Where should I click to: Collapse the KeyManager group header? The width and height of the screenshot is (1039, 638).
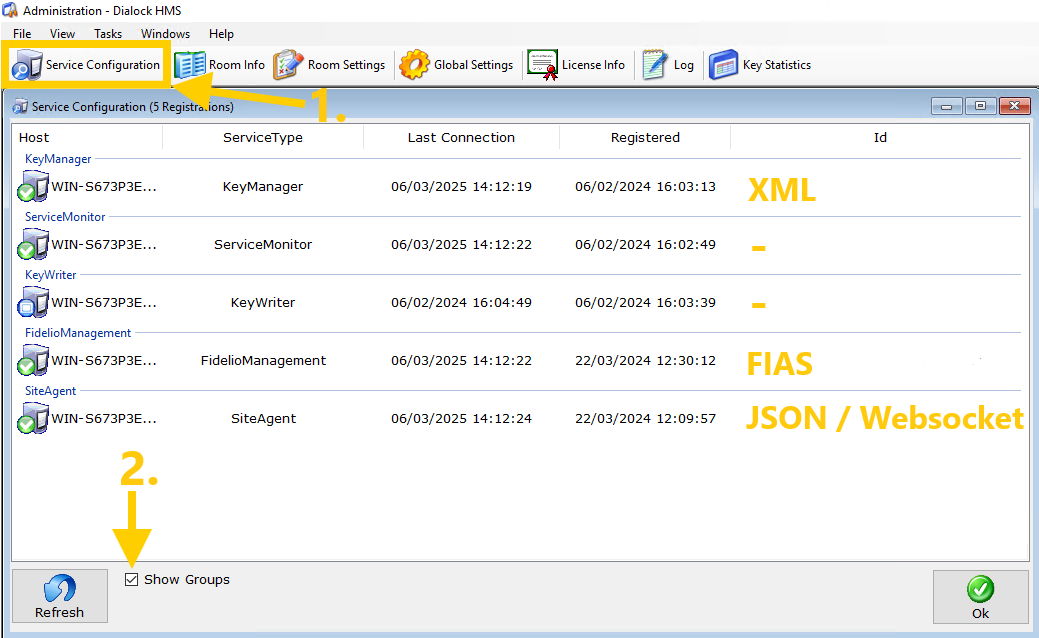click(58, 159)
